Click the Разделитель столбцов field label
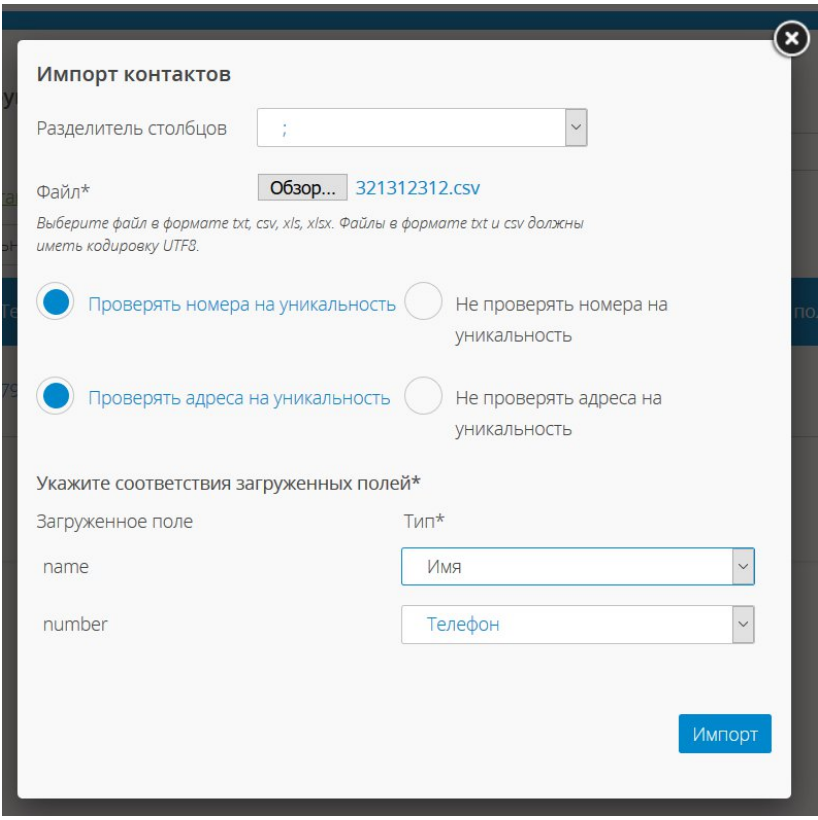Image resolution: width=818 pixels, height=820 pixels. pyautogui.click(x=131, y=128)
